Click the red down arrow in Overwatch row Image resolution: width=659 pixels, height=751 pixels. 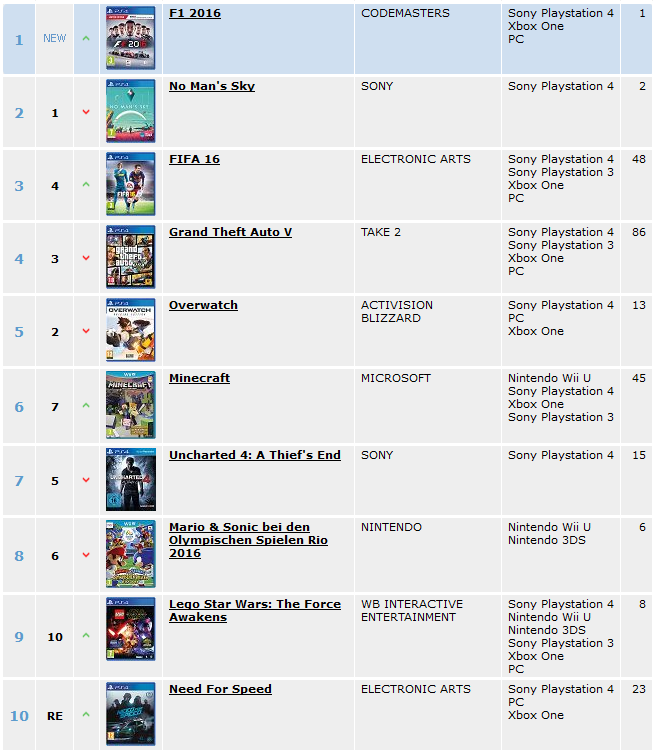[x=86, y=331]
